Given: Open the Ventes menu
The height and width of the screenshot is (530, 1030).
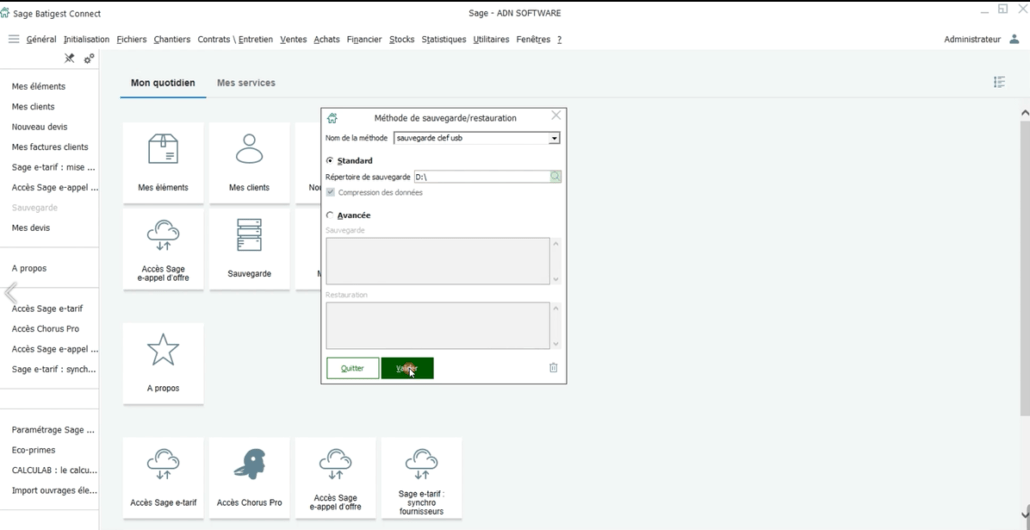Looking at the screenshot, I should coord(293,39).
